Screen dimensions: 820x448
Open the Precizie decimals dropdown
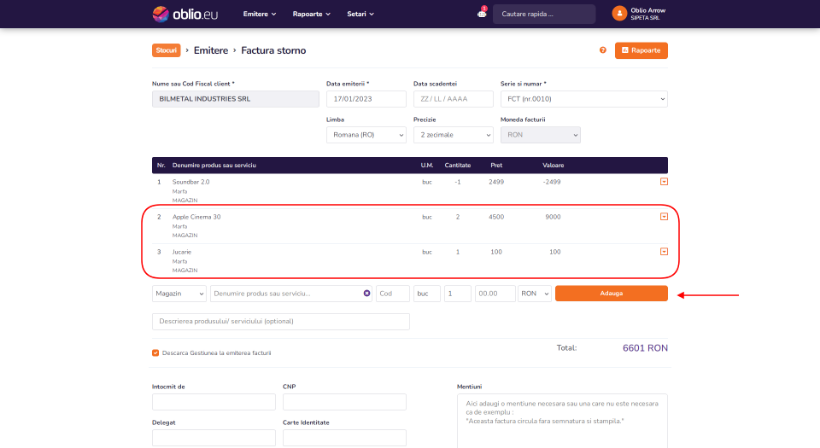(x=452, y=135)
